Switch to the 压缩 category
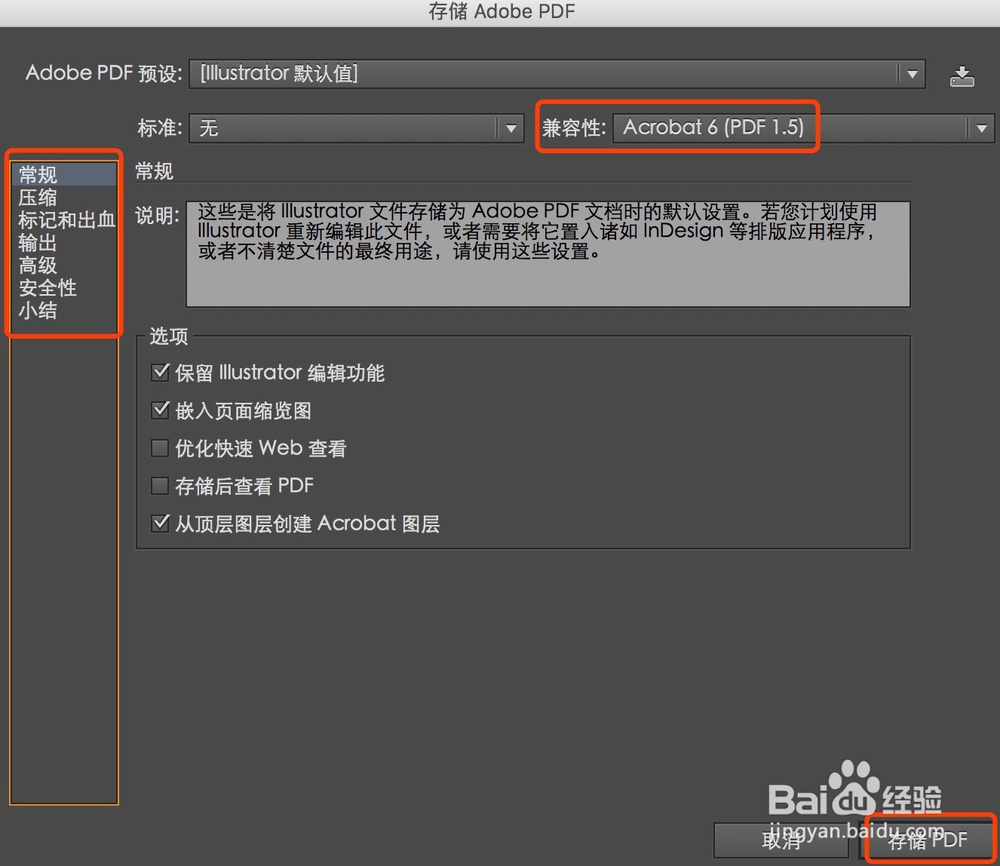This screenshot has width=1000, height=866. click(64, 197)
